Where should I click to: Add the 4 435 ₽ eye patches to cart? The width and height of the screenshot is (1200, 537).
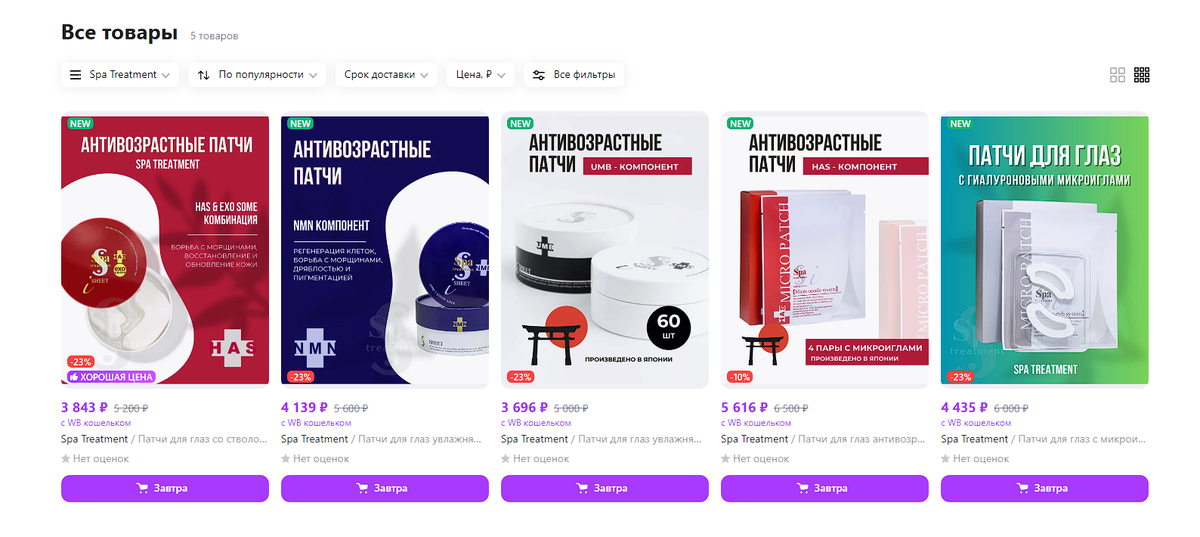click(x=1045, y=488)
